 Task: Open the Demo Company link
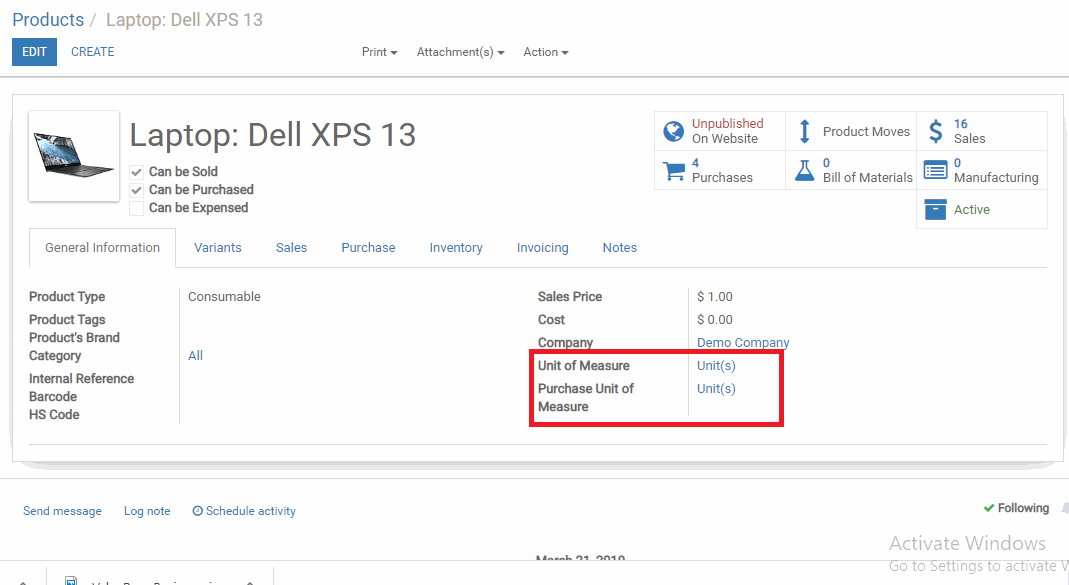click(743, 342)
